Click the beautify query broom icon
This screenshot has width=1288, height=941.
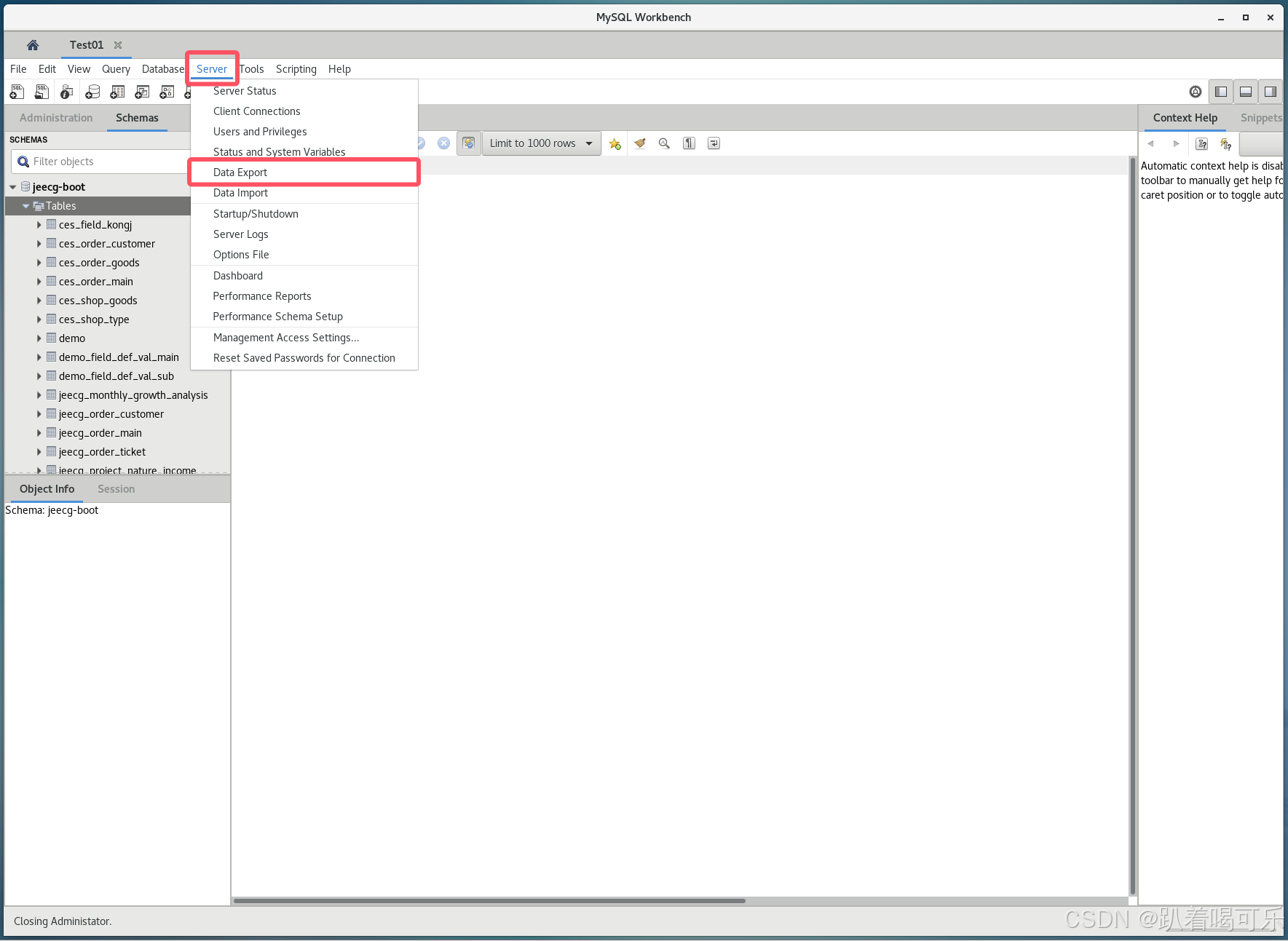pos(640,143)
